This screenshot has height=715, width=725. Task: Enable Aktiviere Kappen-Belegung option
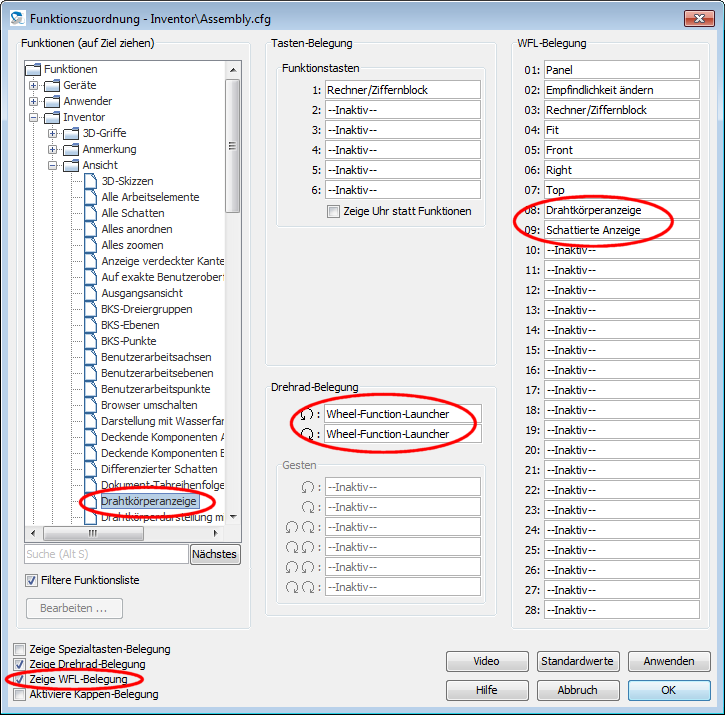click(20, 694)
